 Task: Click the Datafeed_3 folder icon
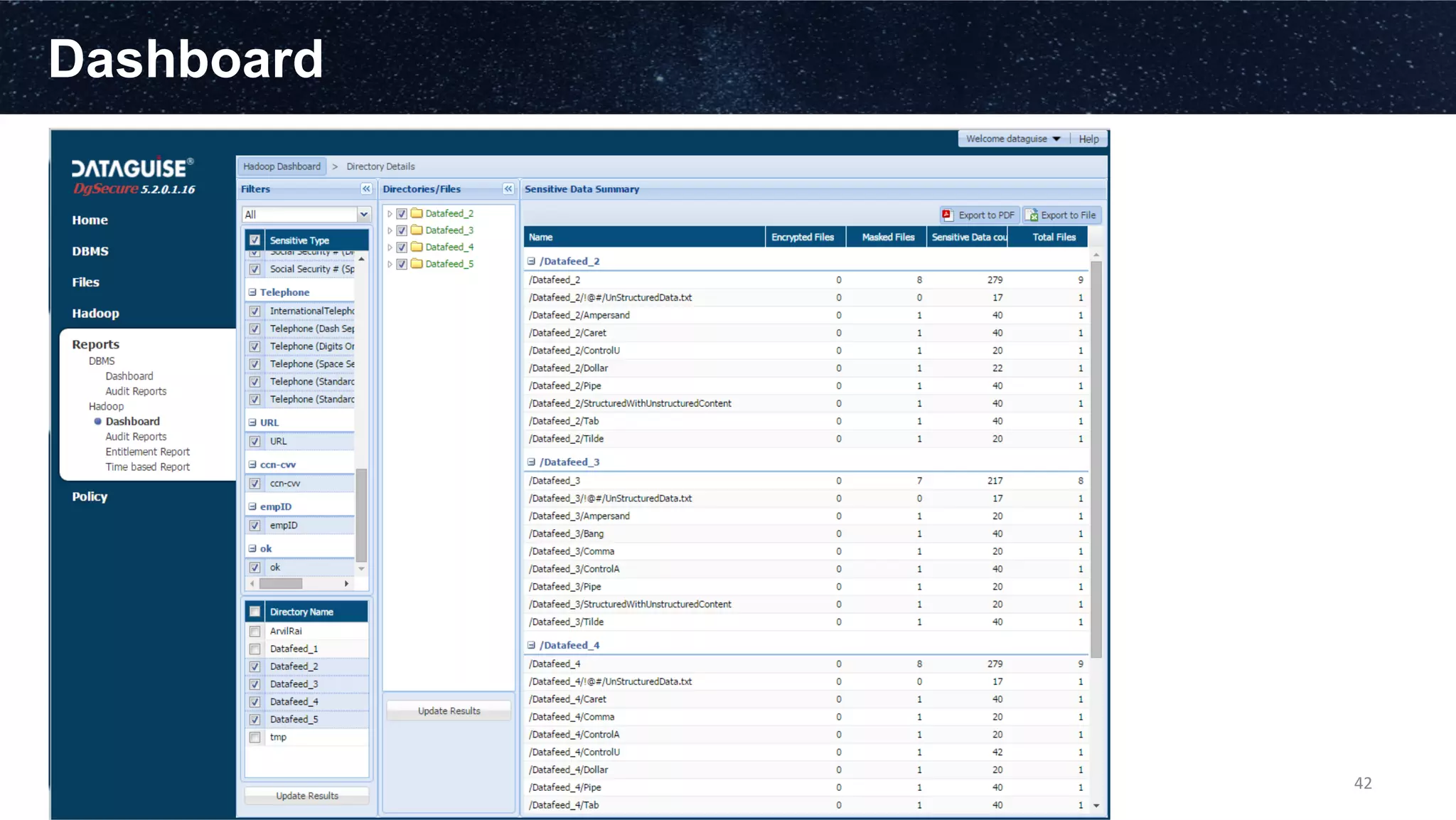pyautogui.click(x=417, y=230)
